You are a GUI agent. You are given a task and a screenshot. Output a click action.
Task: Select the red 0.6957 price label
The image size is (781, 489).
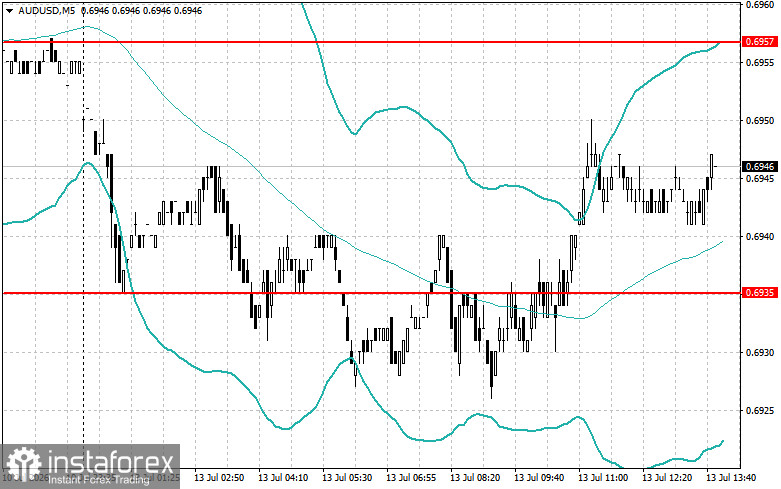(760, 42)
